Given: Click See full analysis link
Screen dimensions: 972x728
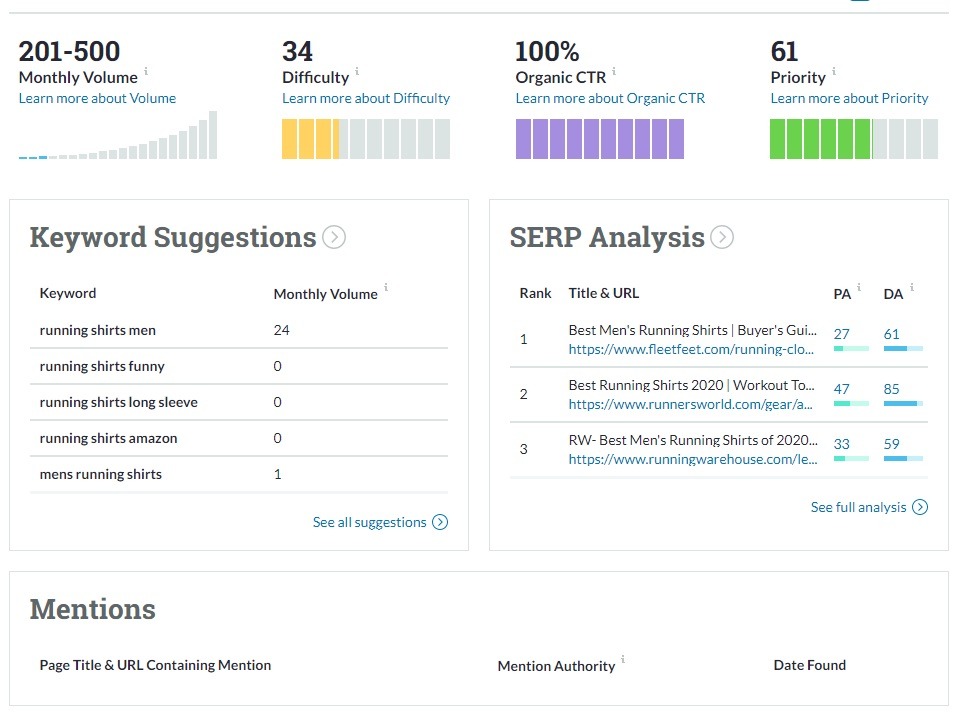Looking at the screenshot, I should [859, 507].
